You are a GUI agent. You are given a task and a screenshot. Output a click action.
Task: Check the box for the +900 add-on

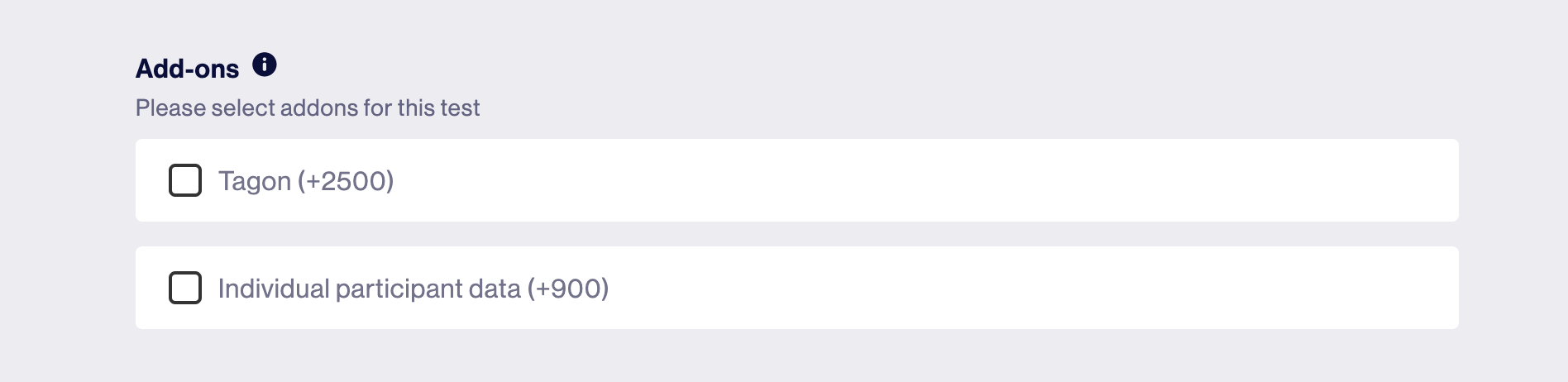click(185, 288)
